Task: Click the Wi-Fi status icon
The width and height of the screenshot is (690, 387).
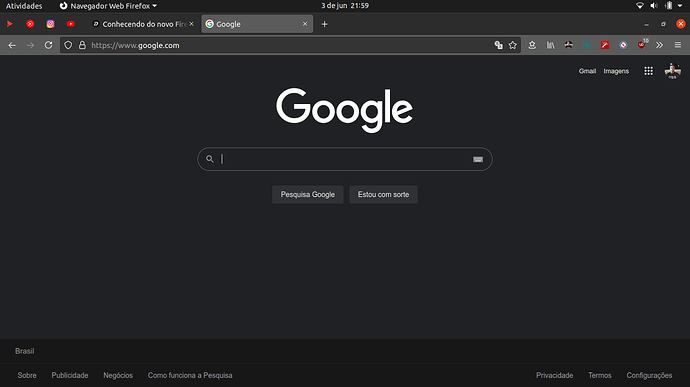Action: pos(640,6)
